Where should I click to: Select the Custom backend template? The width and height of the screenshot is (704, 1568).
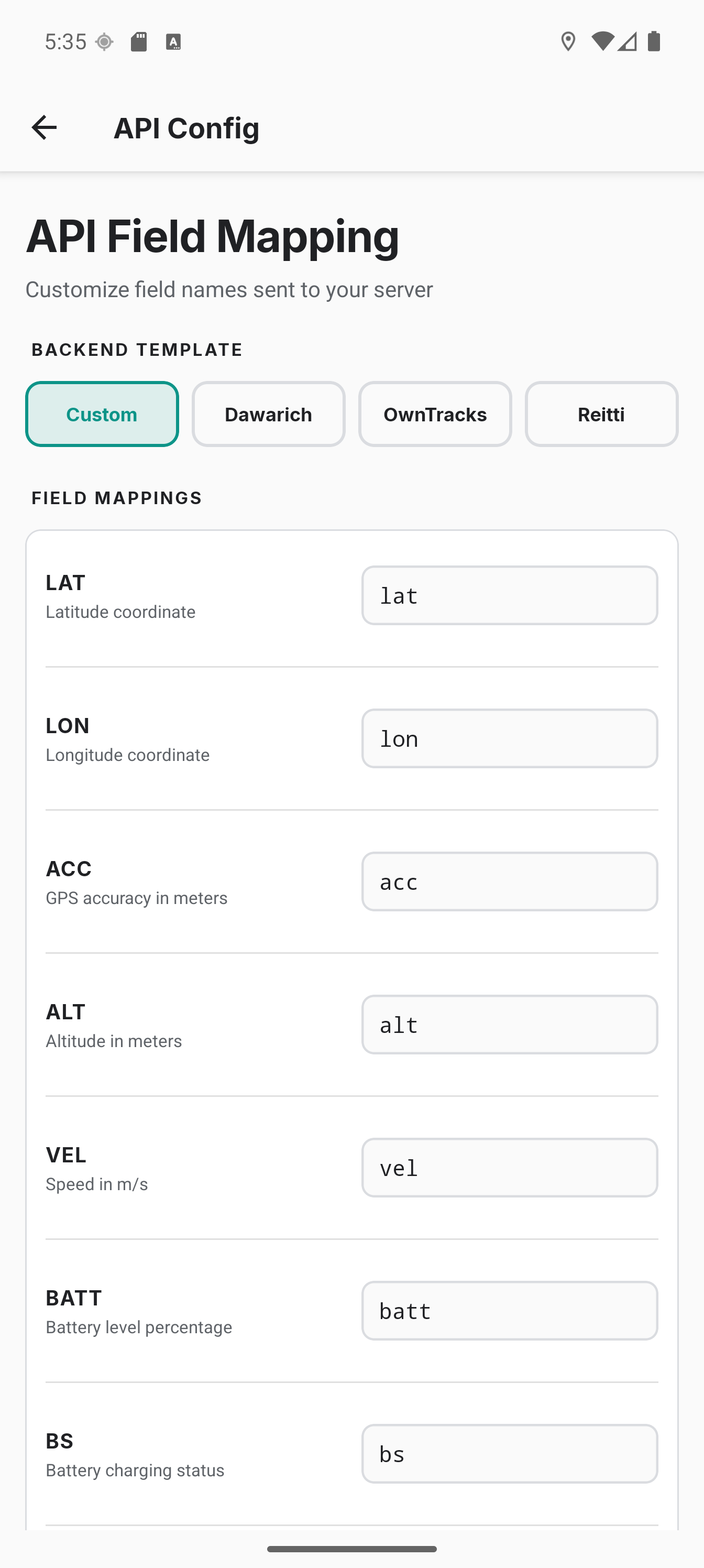[x=102, y=414]
